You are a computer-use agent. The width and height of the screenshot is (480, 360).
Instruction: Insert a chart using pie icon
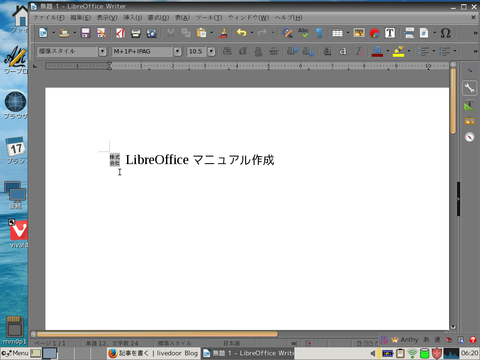[375, 33]
